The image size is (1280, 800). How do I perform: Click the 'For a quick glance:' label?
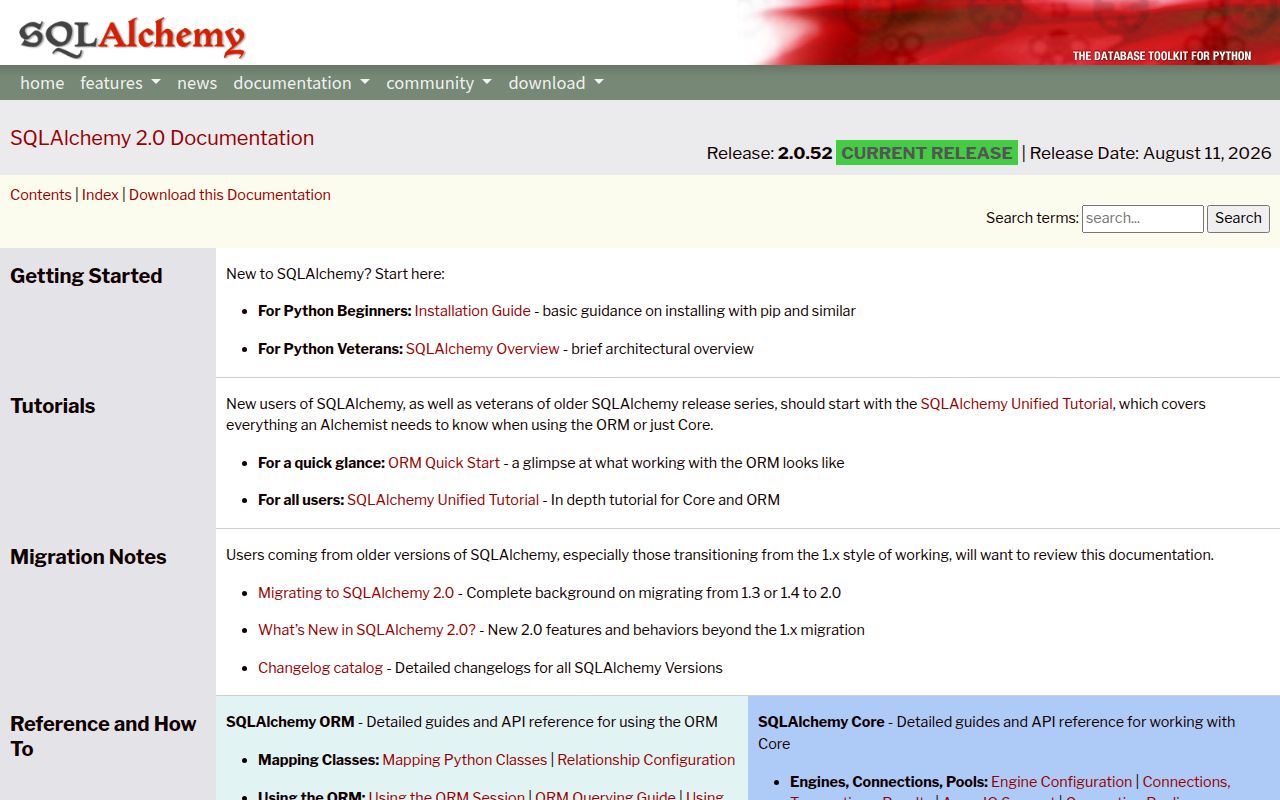click(x=321, y=463)
